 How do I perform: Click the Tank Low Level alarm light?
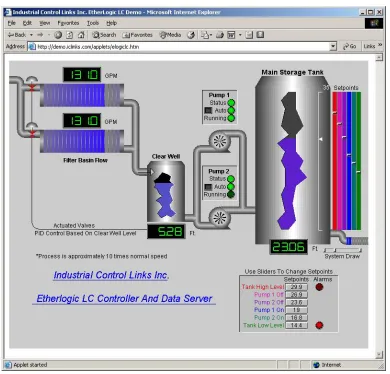[319, 325]
